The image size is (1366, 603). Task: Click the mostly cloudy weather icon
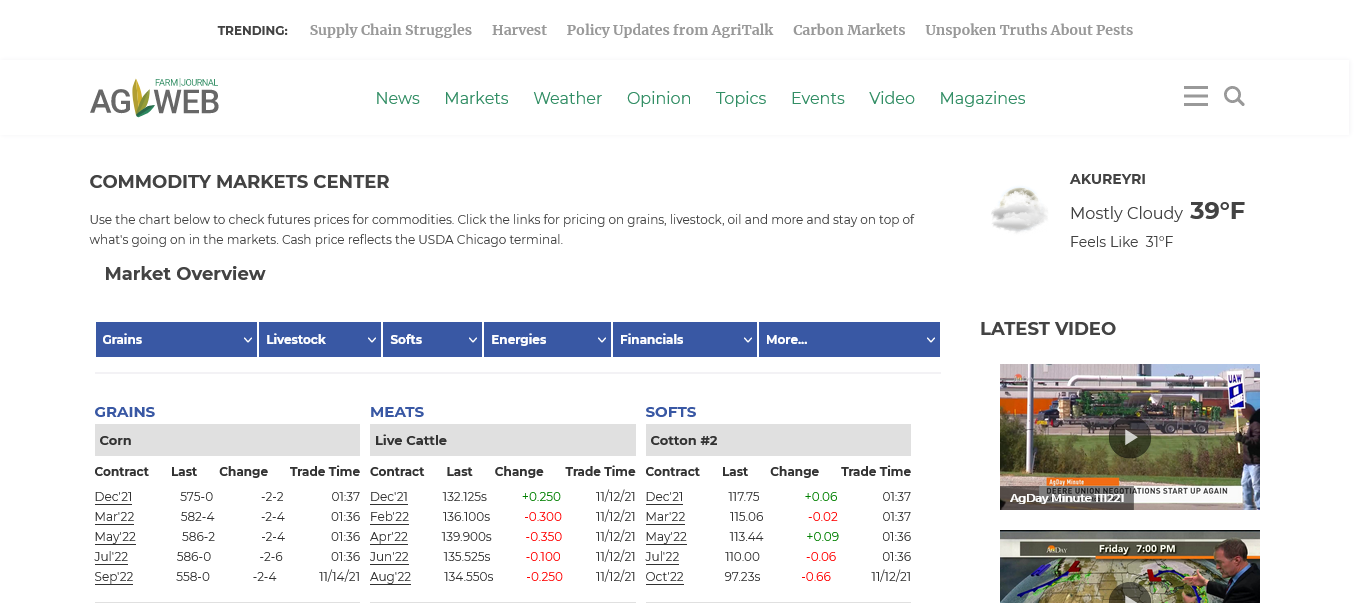click(x=1018, y=210)
